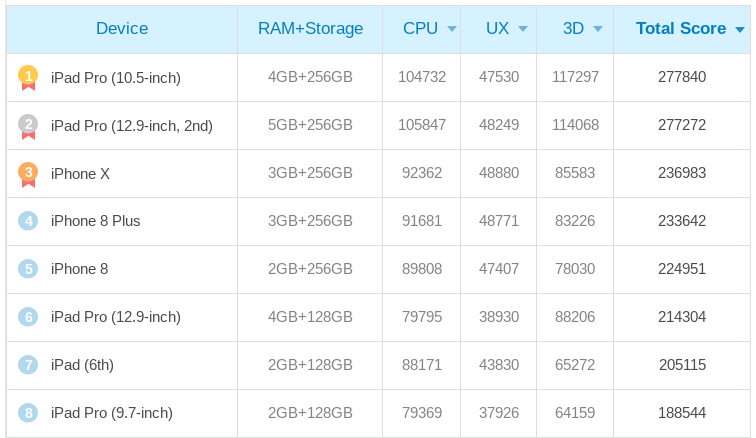Click 2GB+128GB in iPad (6th) row
Image resolution: width=756 pixels, height=438 pixels.
(x=310, y=365)
